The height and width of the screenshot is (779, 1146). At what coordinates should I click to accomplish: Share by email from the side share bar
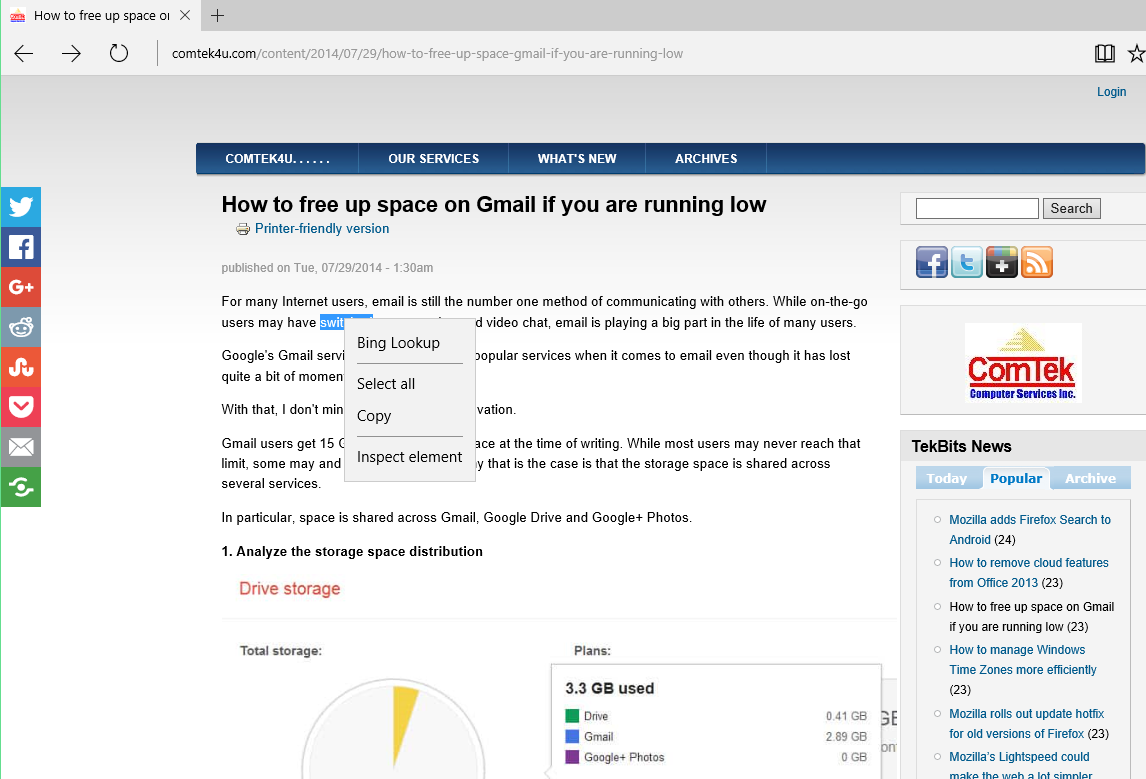click(x=20, y=446)
